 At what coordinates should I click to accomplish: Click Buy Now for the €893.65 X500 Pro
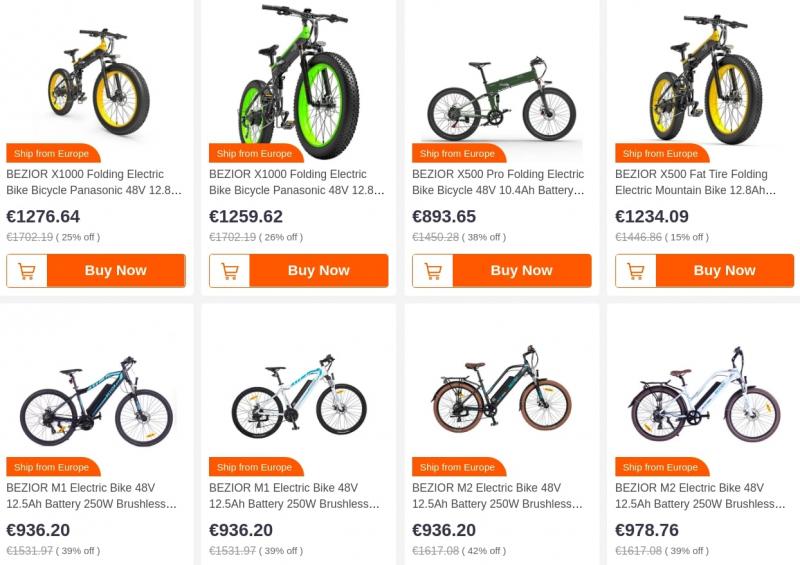tap(521, 271)
